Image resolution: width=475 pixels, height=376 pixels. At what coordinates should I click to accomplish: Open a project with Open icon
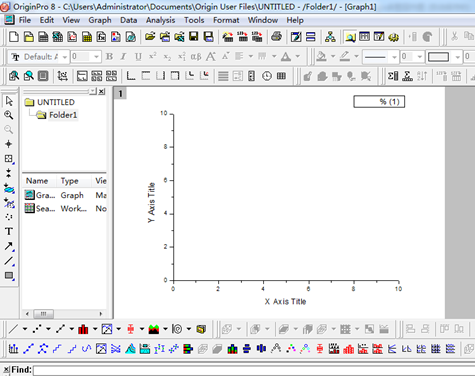(150, 37)
